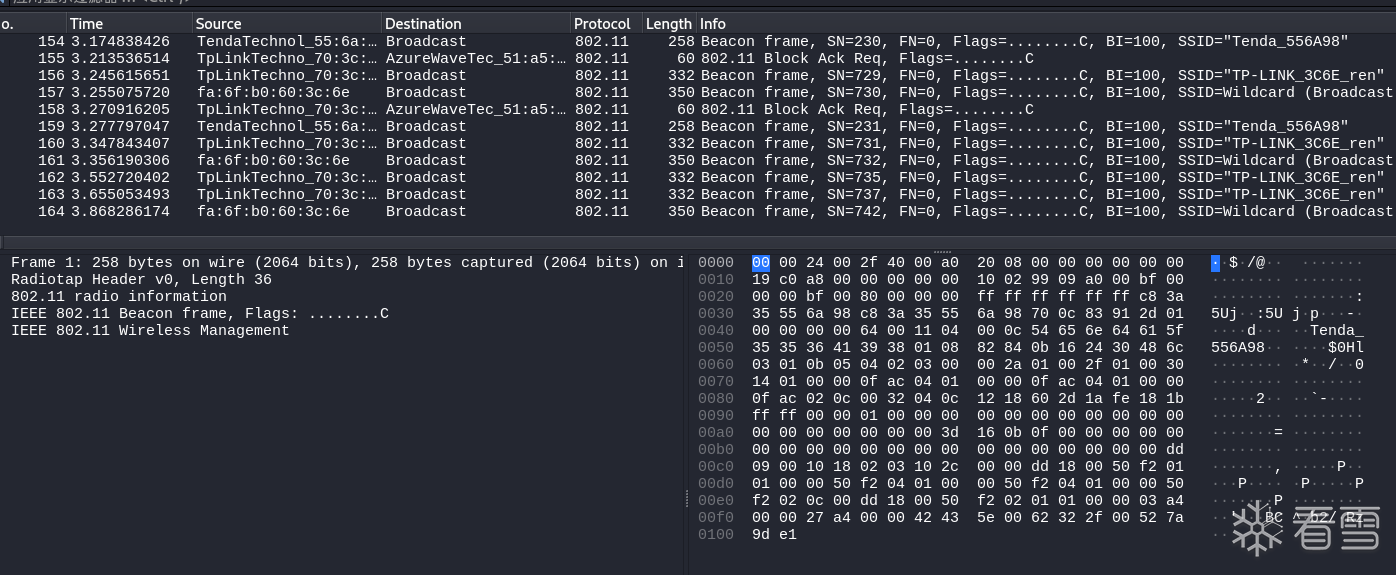Expand IEEE 802.11 Wireless Management item
The height and width of the screenshot is (575, 1396).
pos(150,331)
